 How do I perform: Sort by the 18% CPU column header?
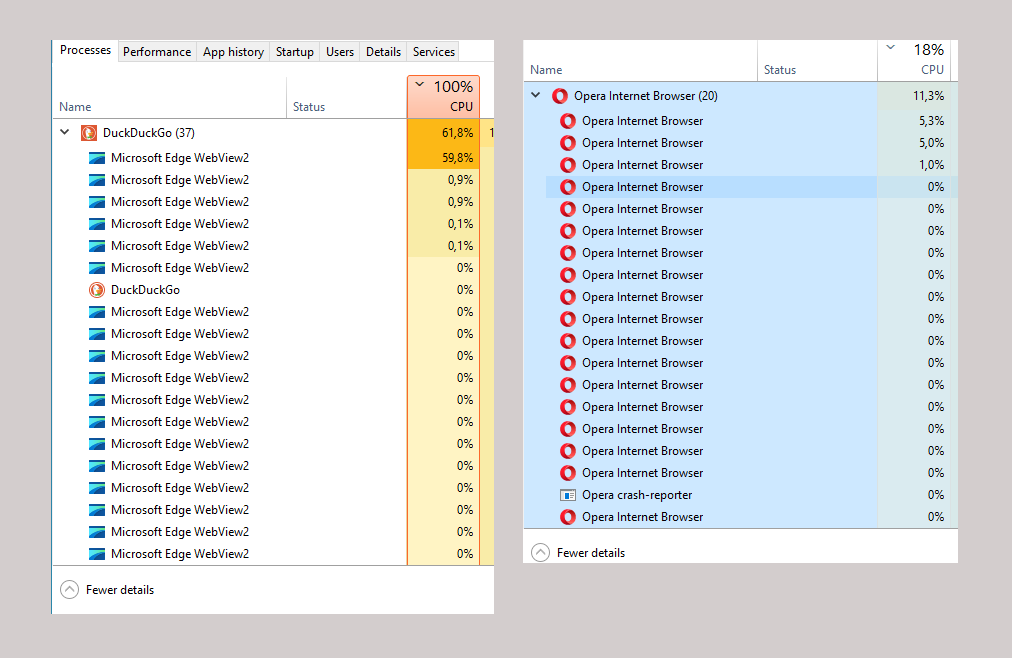pos(915,61)
